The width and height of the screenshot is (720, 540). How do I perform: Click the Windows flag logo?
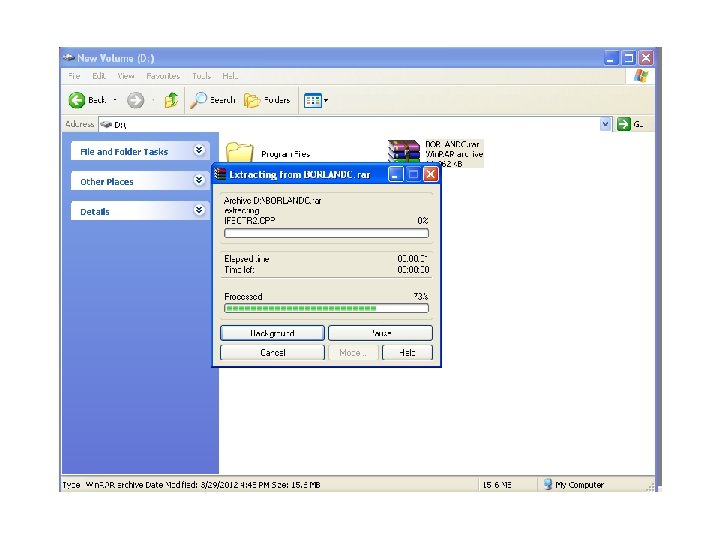(x=641, y=76)
